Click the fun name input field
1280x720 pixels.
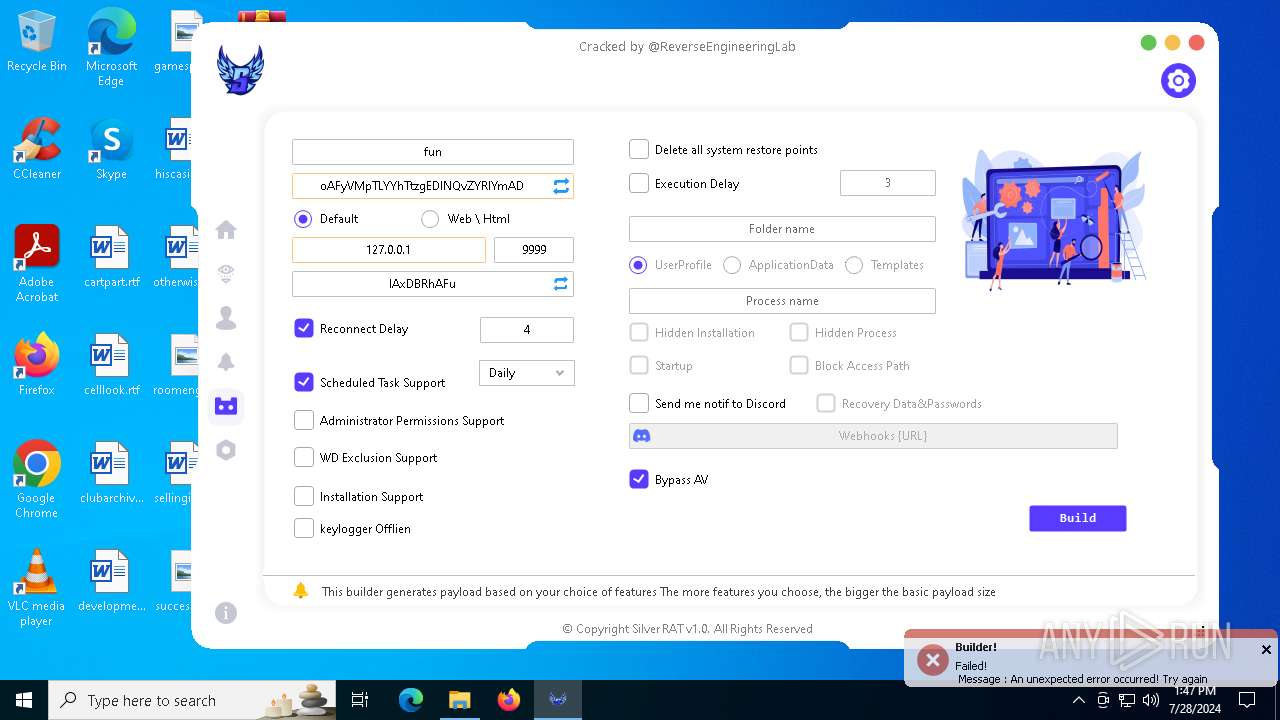[x=433, y=152]
